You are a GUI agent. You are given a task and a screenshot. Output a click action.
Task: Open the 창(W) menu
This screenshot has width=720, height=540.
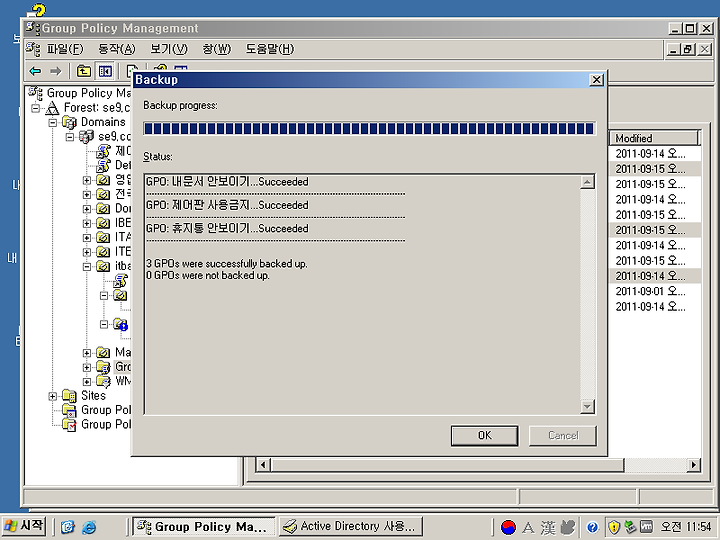coord(217,49)
